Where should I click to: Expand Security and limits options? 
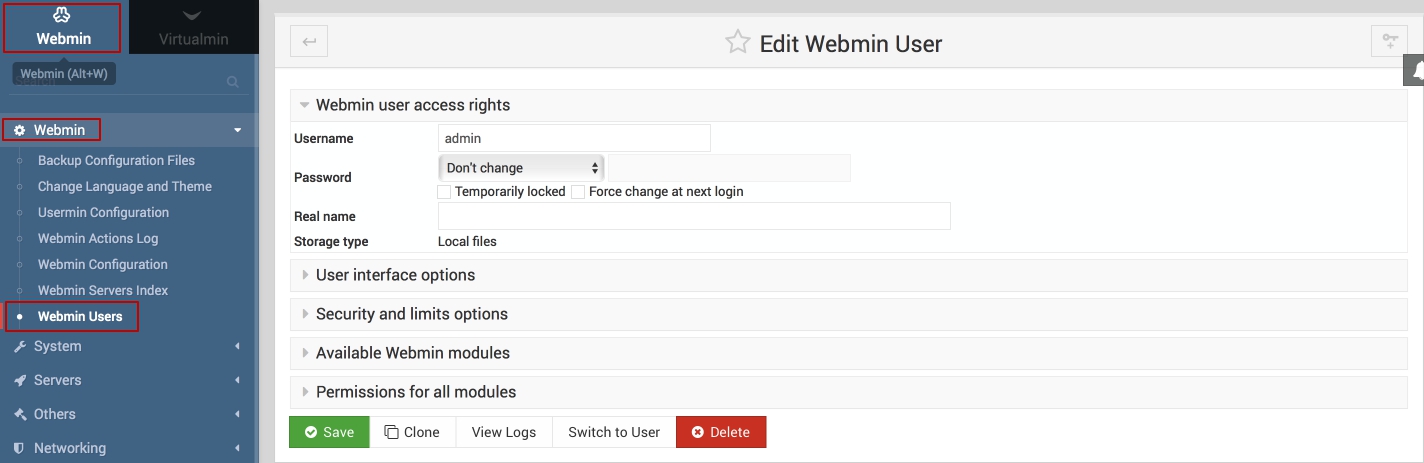pyautogui.click(x=411, y=314)
